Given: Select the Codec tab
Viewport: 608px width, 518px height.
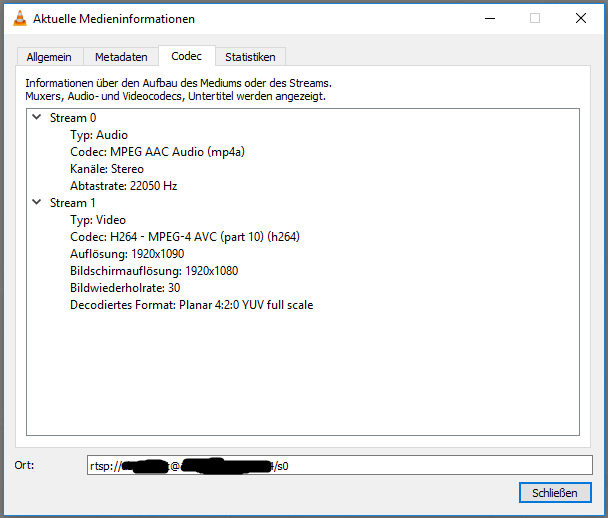Looking at the screenshot, I should [x=186, y=56].
